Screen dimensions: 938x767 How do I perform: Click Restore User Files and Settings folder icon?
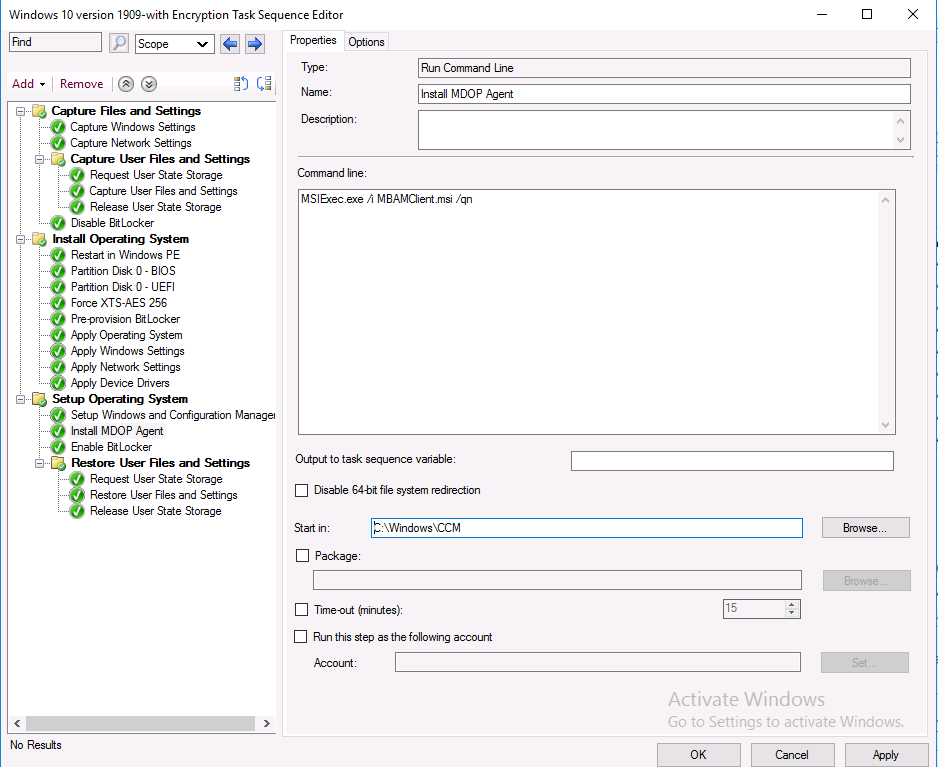[x=58, y=463]
